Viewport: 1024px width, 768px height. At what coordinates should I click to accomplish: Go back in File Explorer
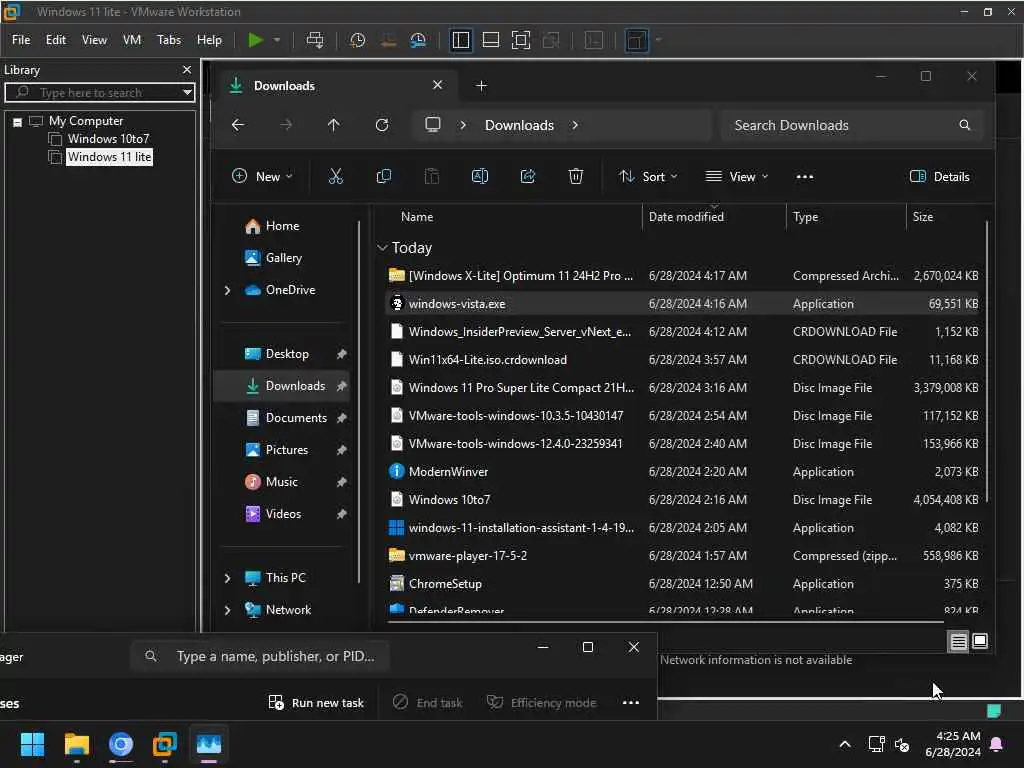(238, 125)
